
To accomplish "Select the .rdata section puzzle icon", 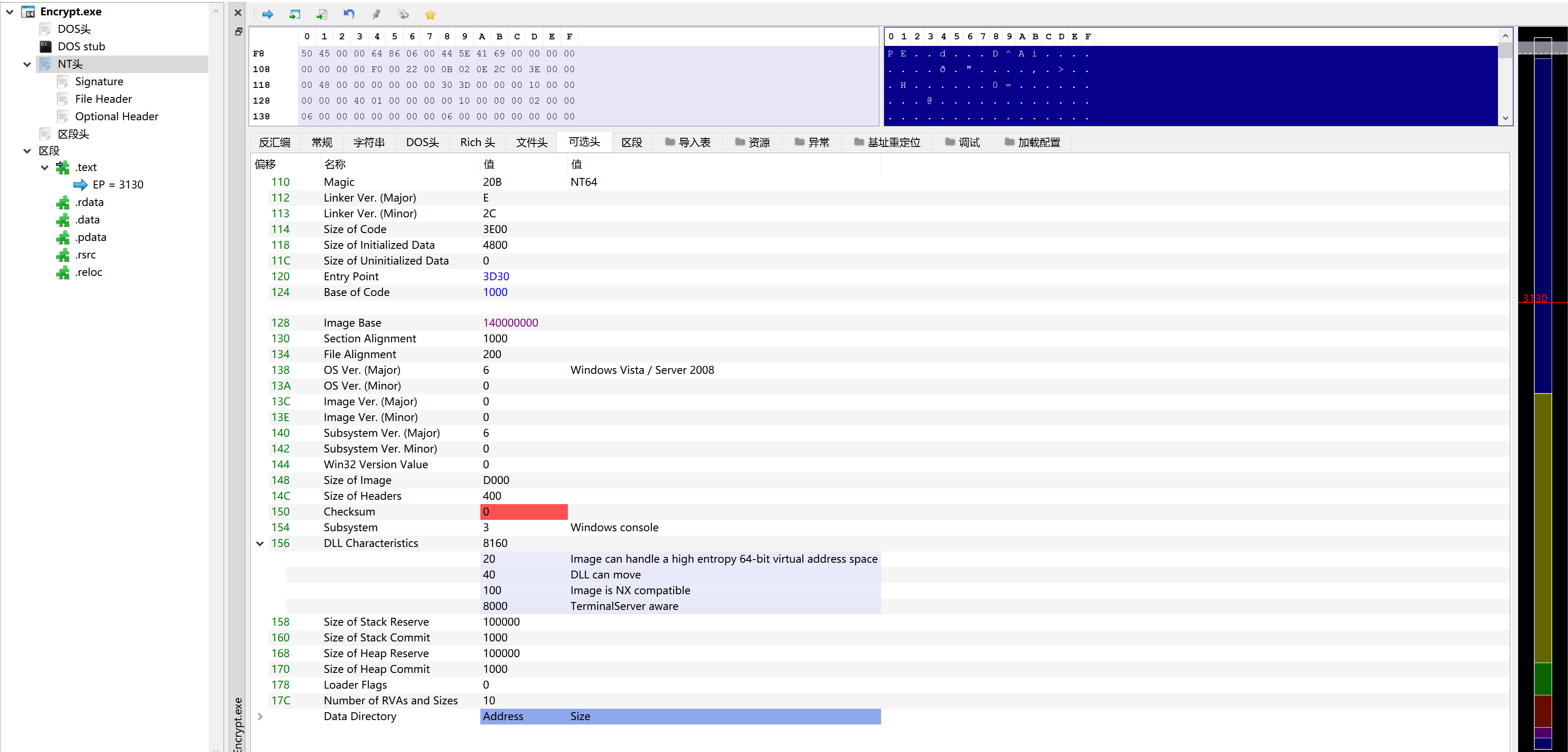I will coord(63,202).
